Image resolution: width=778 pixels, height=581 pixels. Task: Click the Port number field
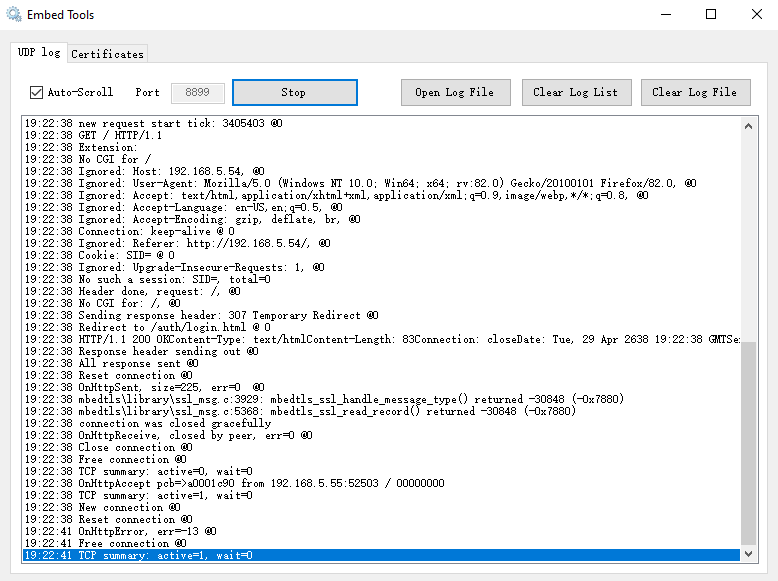pyautogui.click(x=197, y=93)
